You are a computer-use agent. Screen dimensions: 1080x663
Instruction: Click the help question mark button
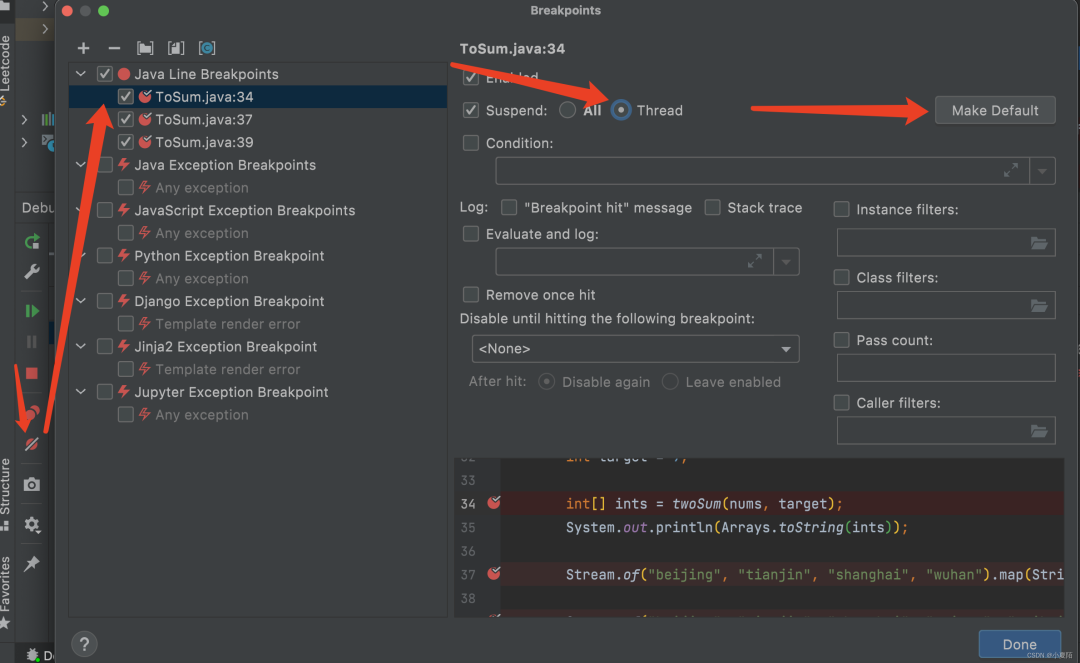(84, 644)
